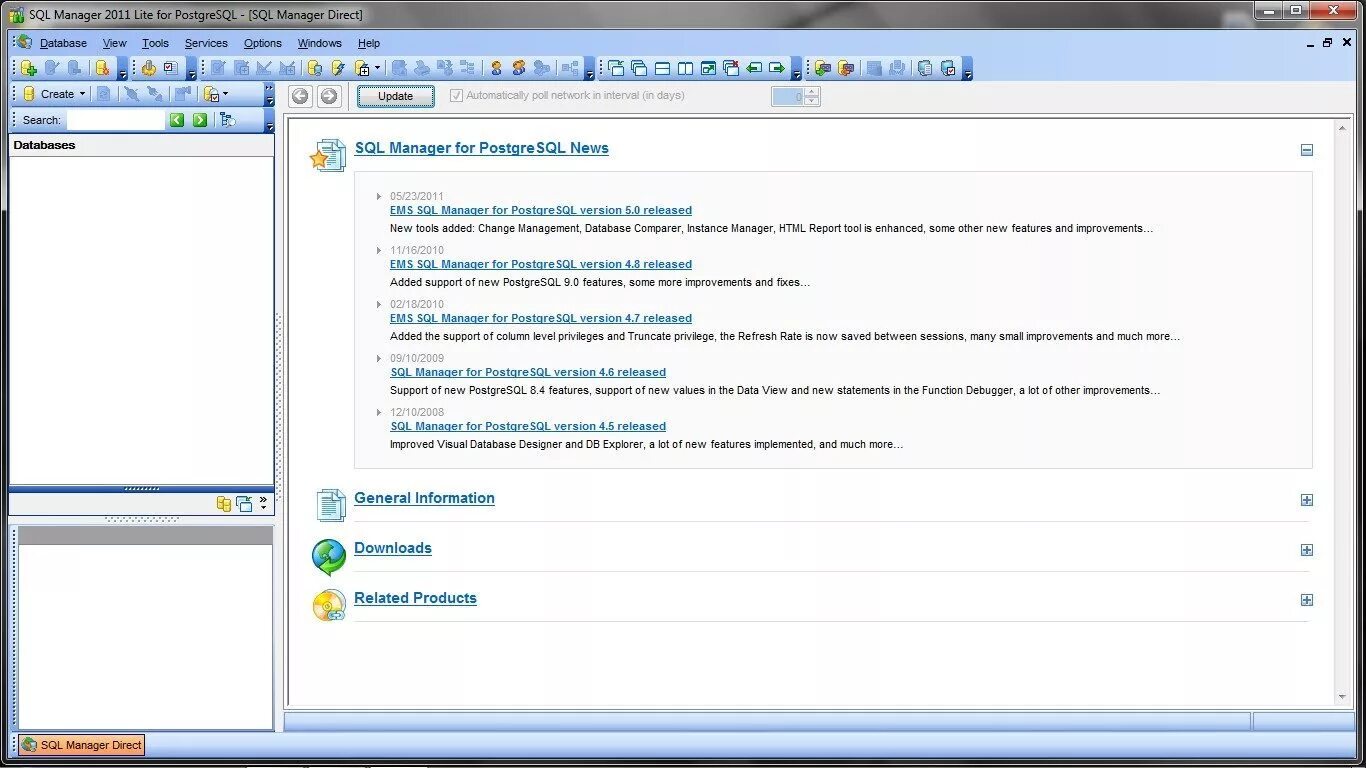This screenshot has width=1366, height=768.
Task: Open the Services menu
Action: 206,43
